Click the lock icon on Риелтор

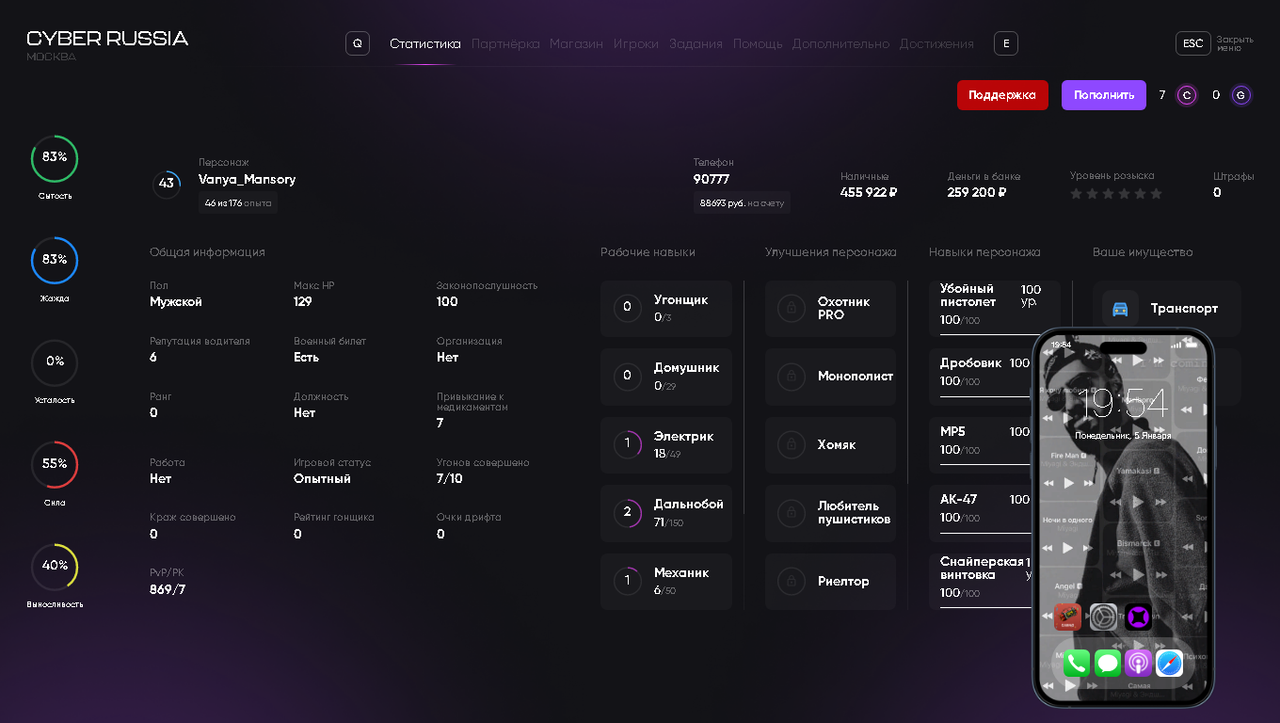pos(792,581)
